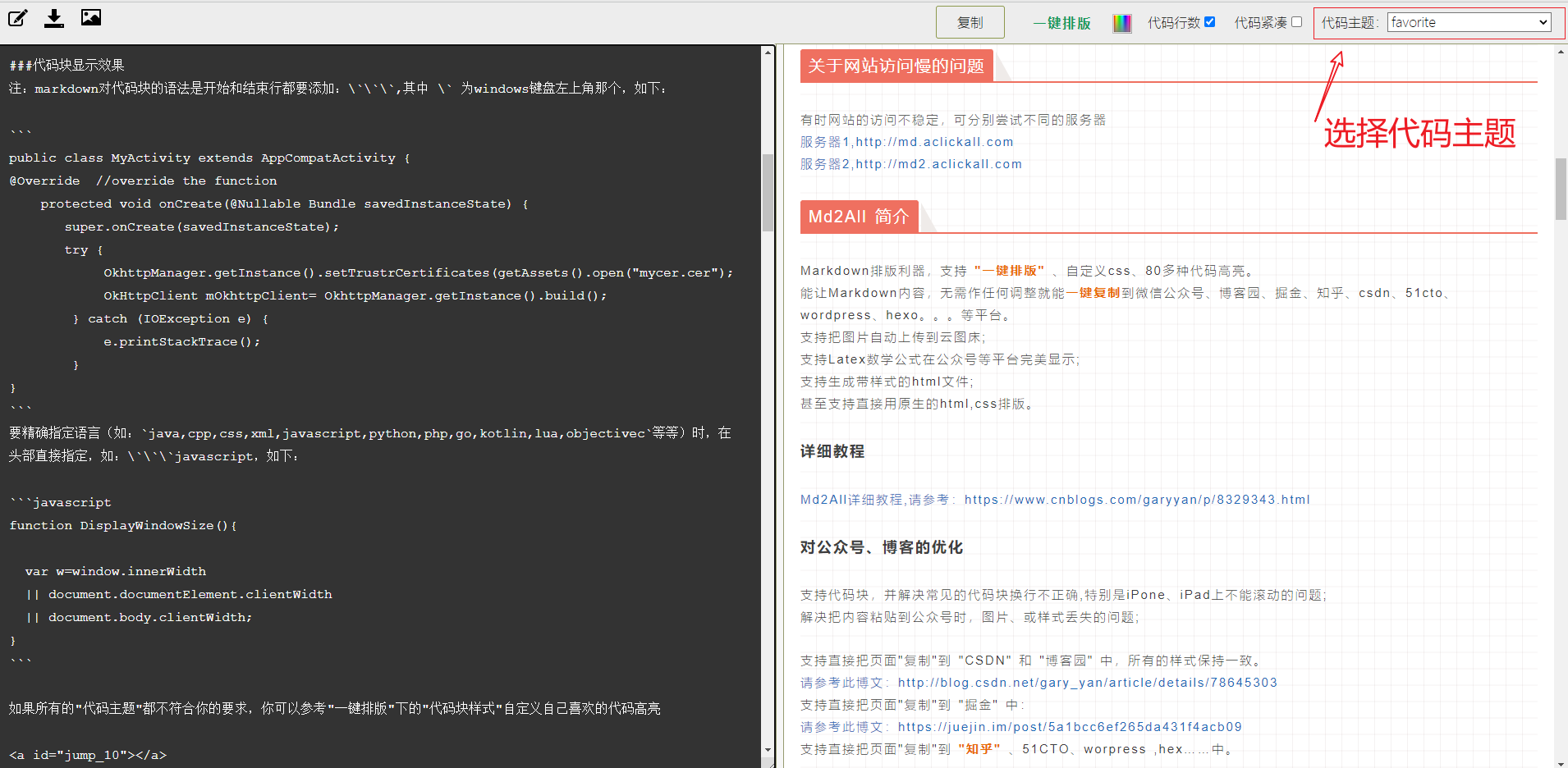Image resolution: width=1568 pixels, height=768 pixels.
Task: Click the 对公众号、博客的优化 heading
Action: [x=882, y=547]
